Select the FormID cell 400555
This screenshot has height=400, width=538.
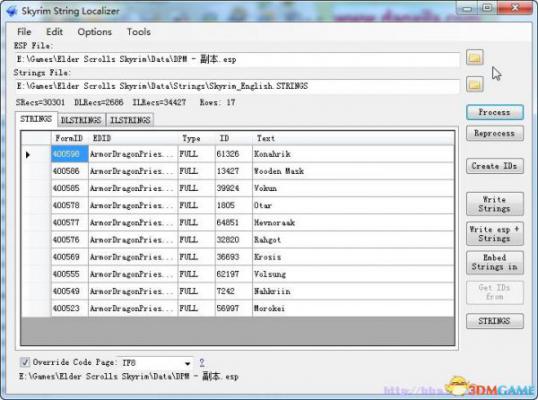70,274
